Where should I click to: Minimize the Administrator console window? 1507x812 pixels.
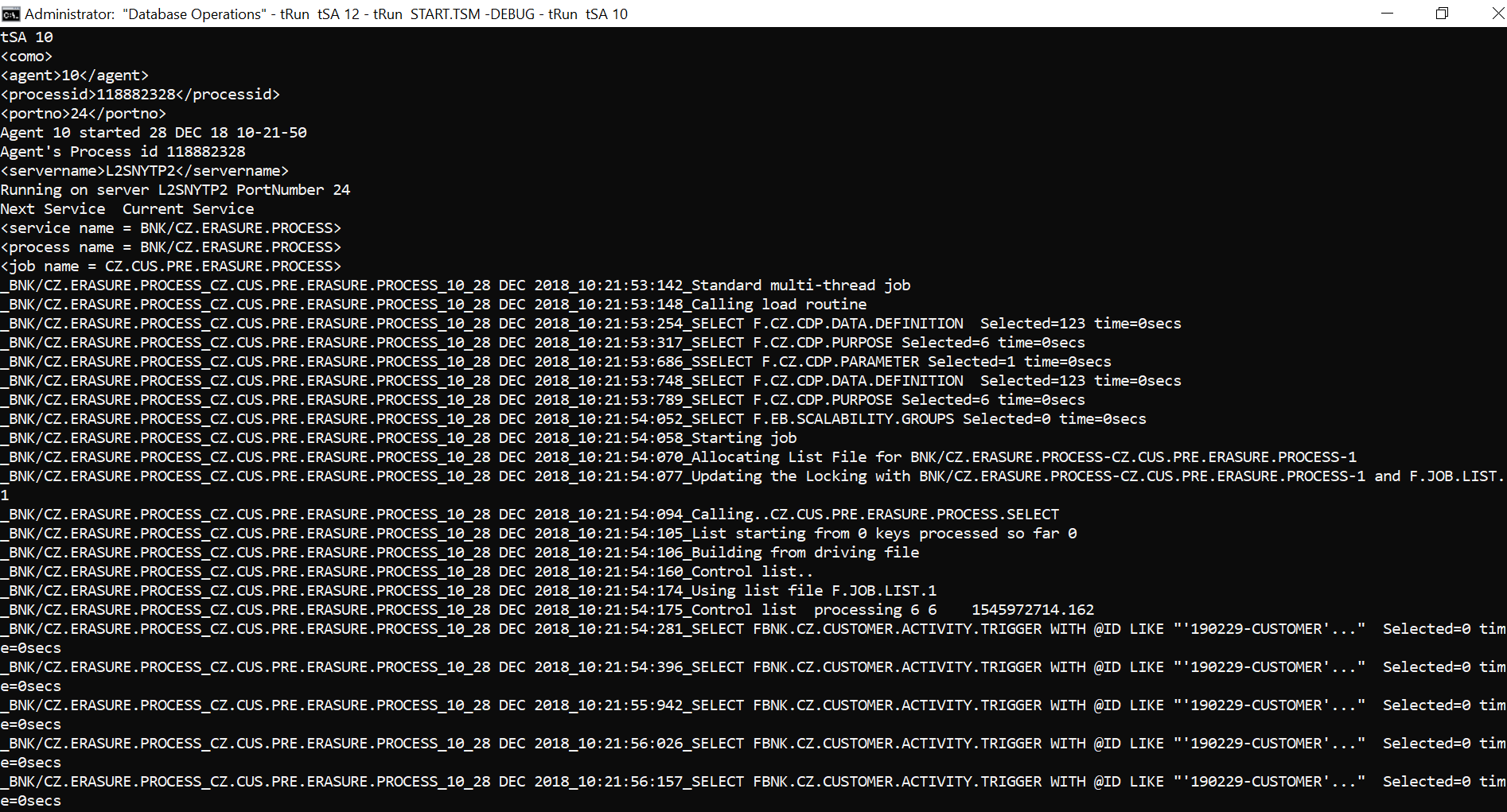1387,14
